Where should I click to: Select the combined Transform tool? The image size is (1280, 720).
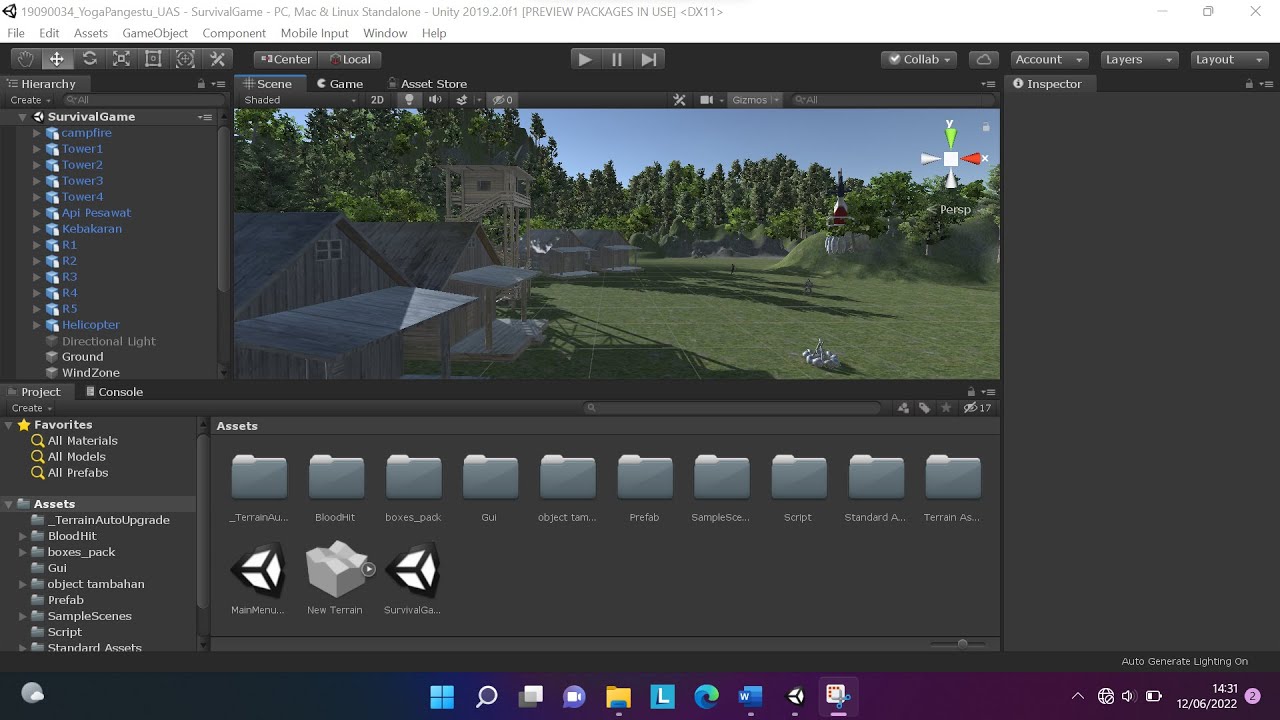[185, 59]
